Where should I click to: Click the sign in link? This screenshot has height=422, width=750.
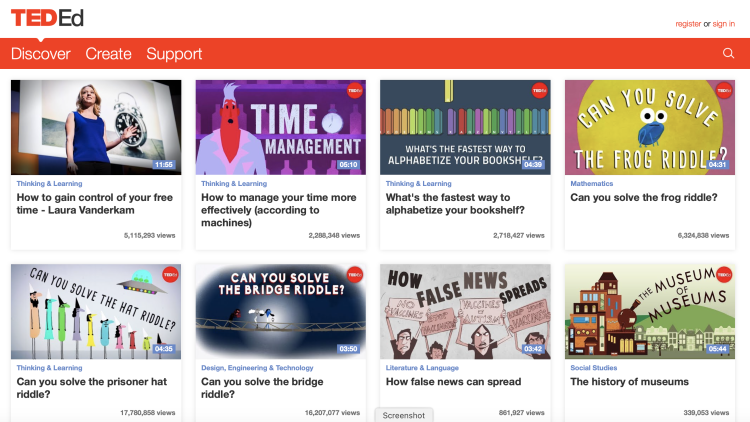point(724,23)
